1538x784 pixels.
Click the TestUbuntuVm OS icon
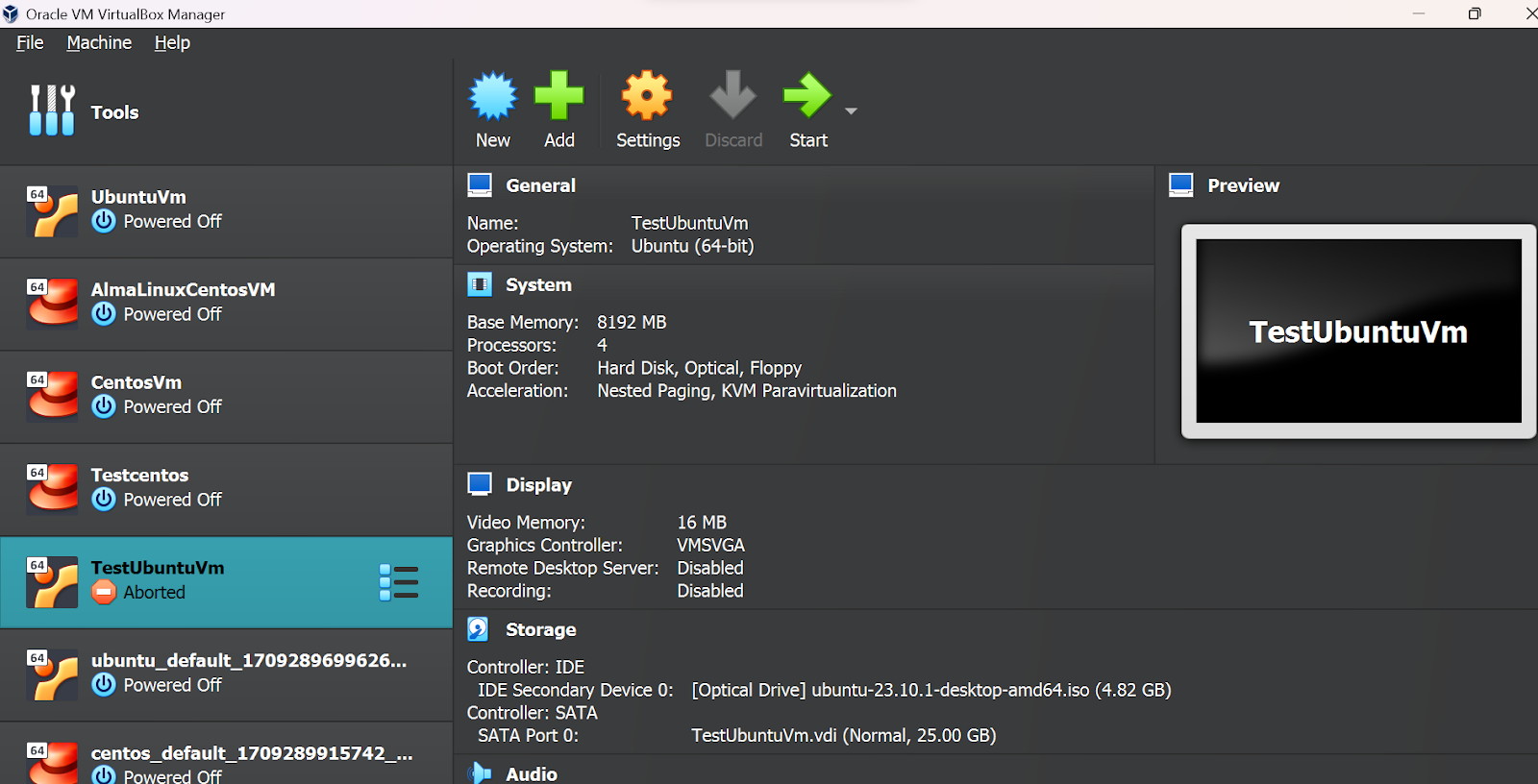[x=52, y=582]
